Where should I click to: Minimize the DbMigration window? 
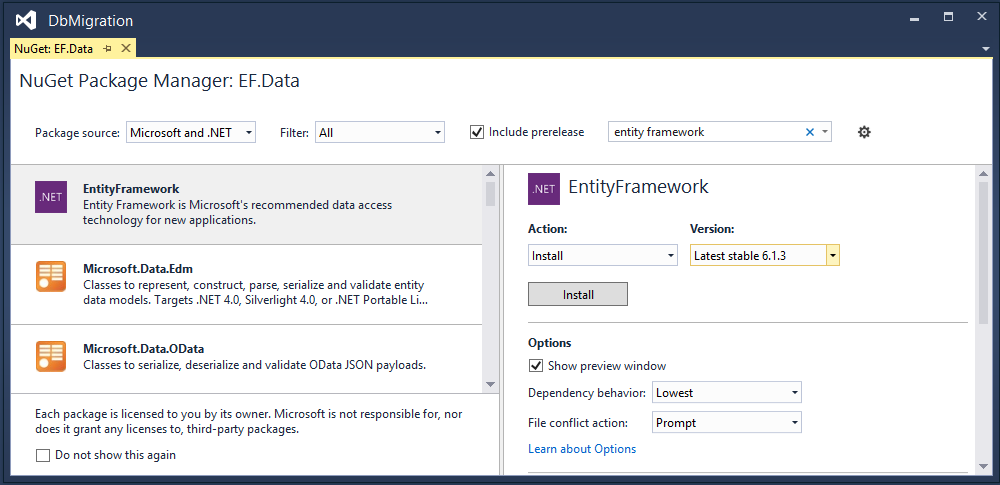pos(915,18)
